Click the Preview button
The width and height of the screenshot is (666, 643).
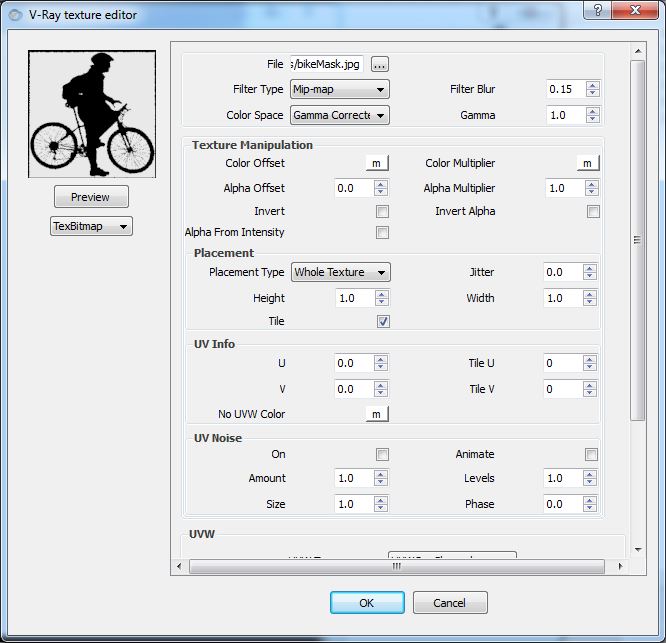(91, 197)
